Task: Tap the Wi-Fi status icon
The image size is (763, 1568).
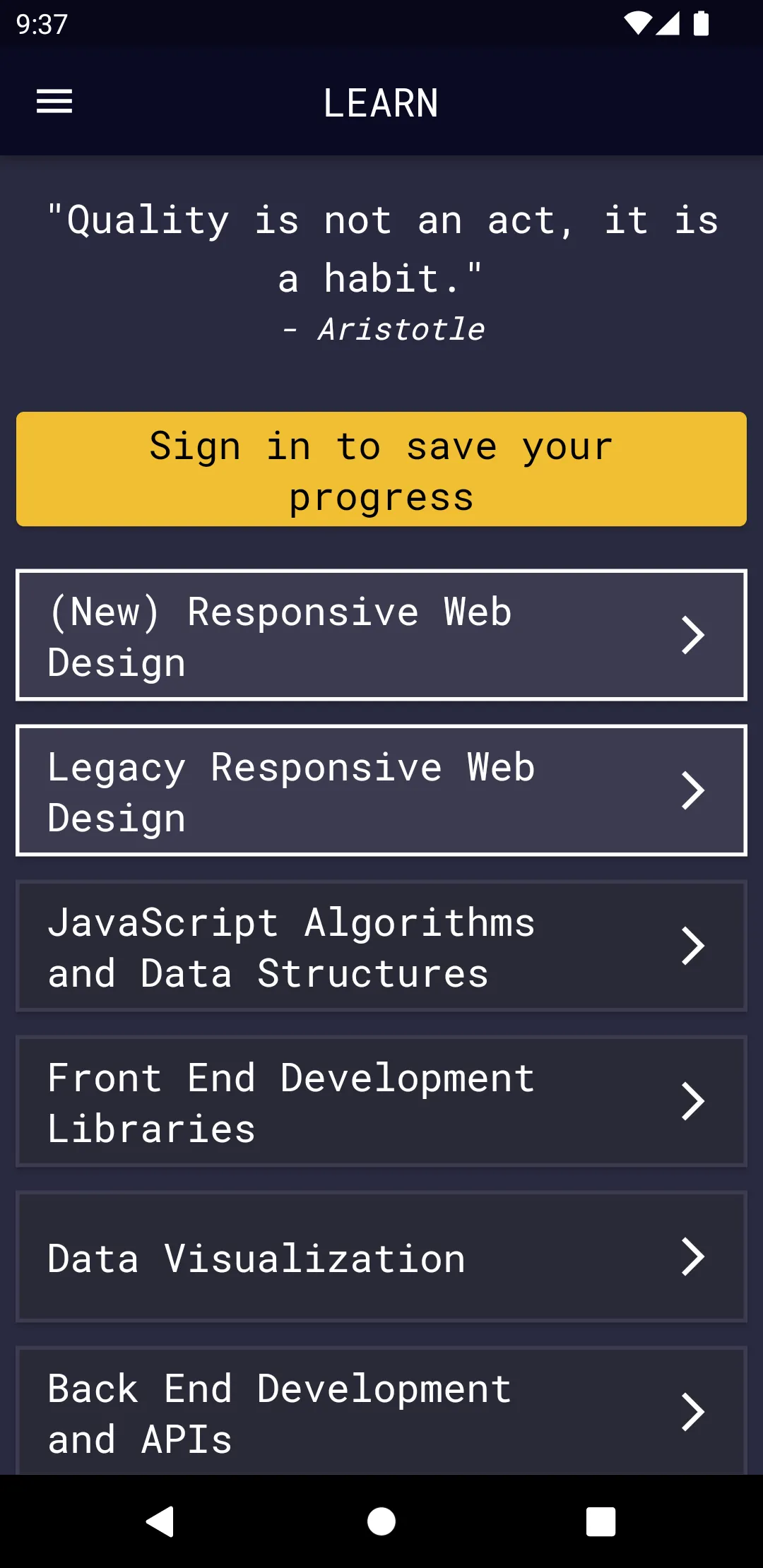Action: click(637, 23)
